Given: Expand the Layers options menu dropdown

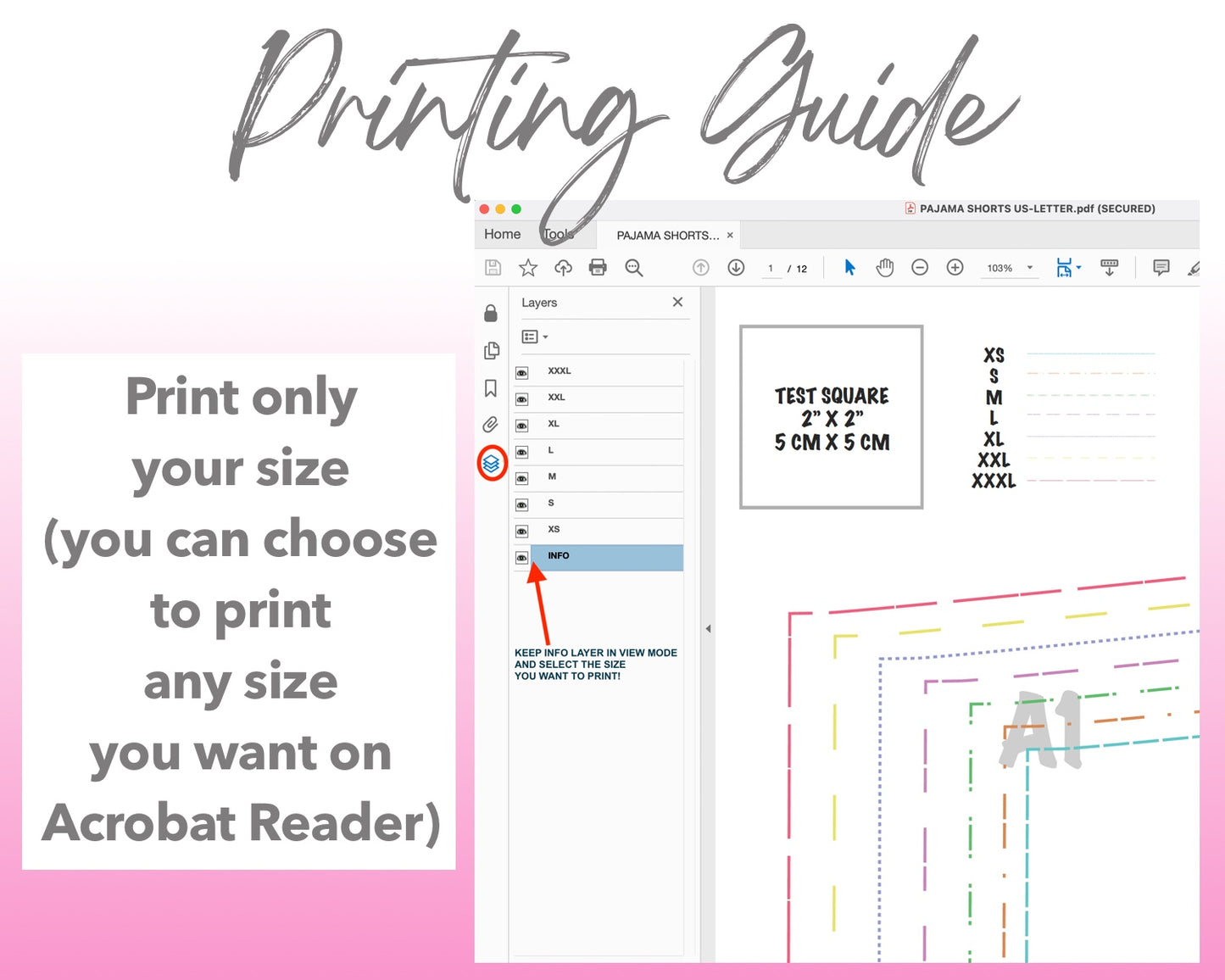Looking at the screenshot, I should 535,337.
